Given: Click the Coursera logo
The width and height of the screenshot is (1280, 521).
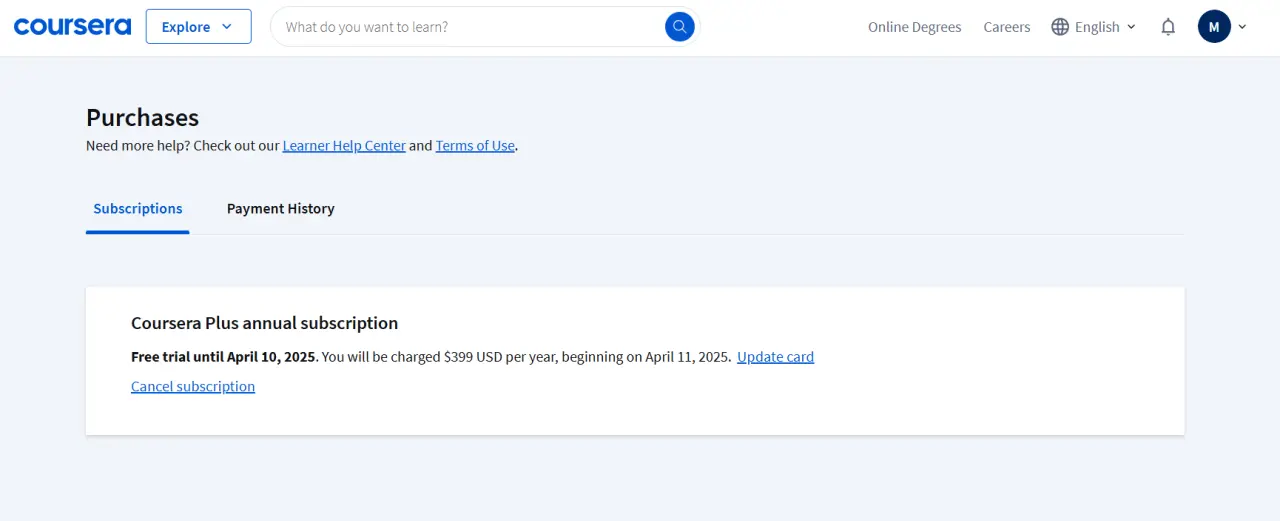Looking at the screenshot, I should pos(72,27).
